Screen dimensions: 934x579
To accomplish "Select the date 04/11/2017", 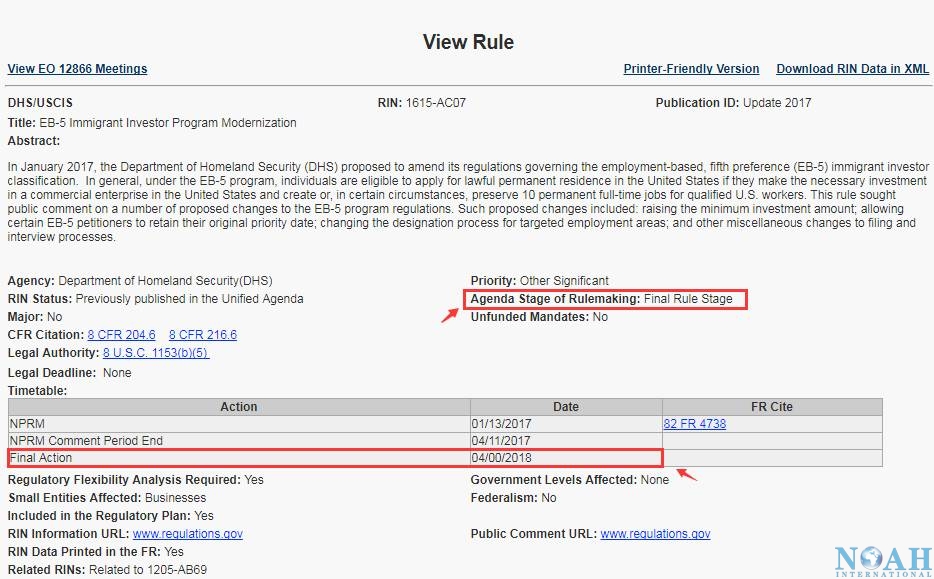I will coord(501,441).
